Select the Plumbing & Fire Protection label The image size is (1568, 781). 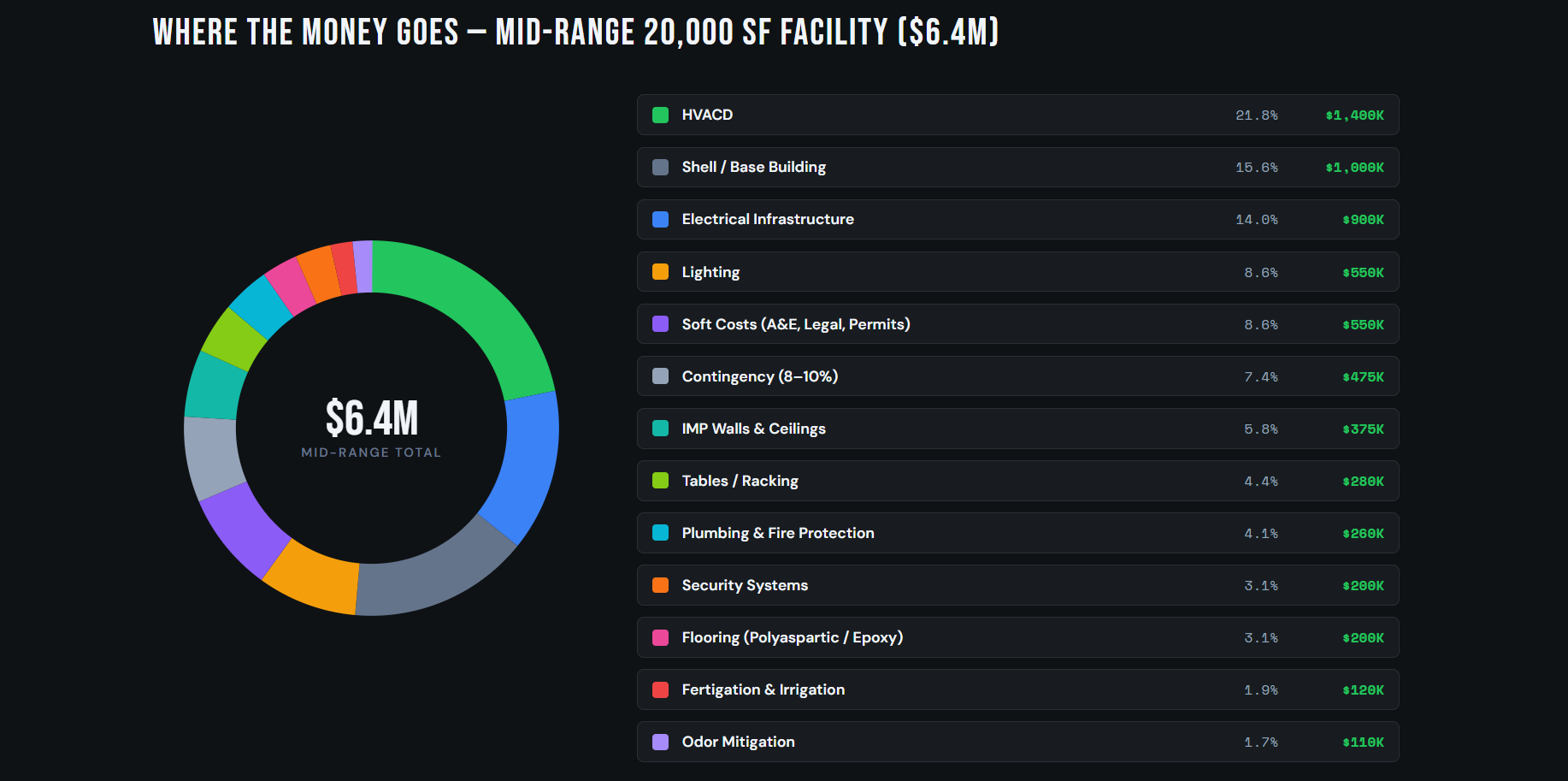(x=778, y=533)
